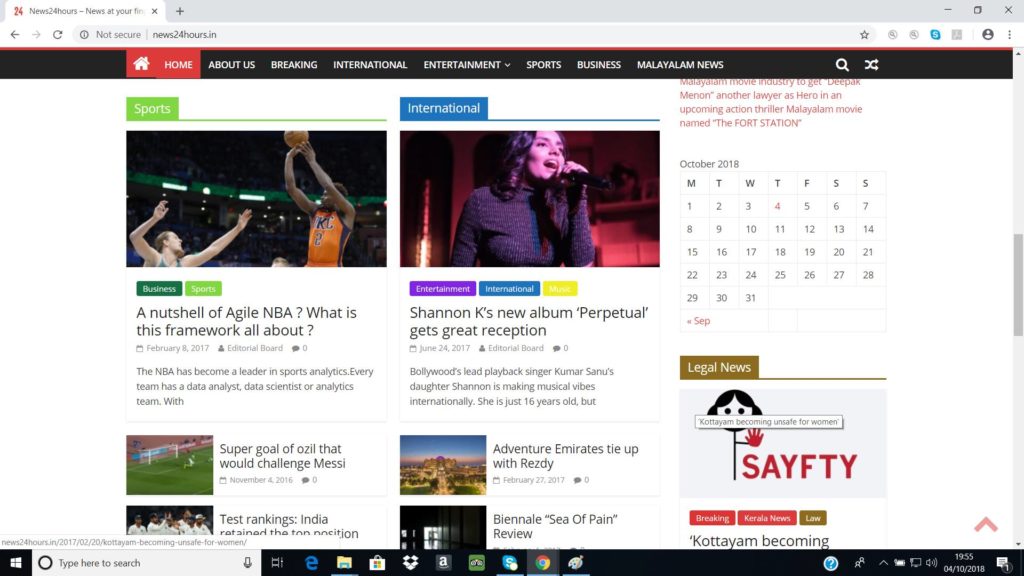Click the Skype extension icon in Chrome
Viewport: 1024px width, 576px height.
(935, 34)
